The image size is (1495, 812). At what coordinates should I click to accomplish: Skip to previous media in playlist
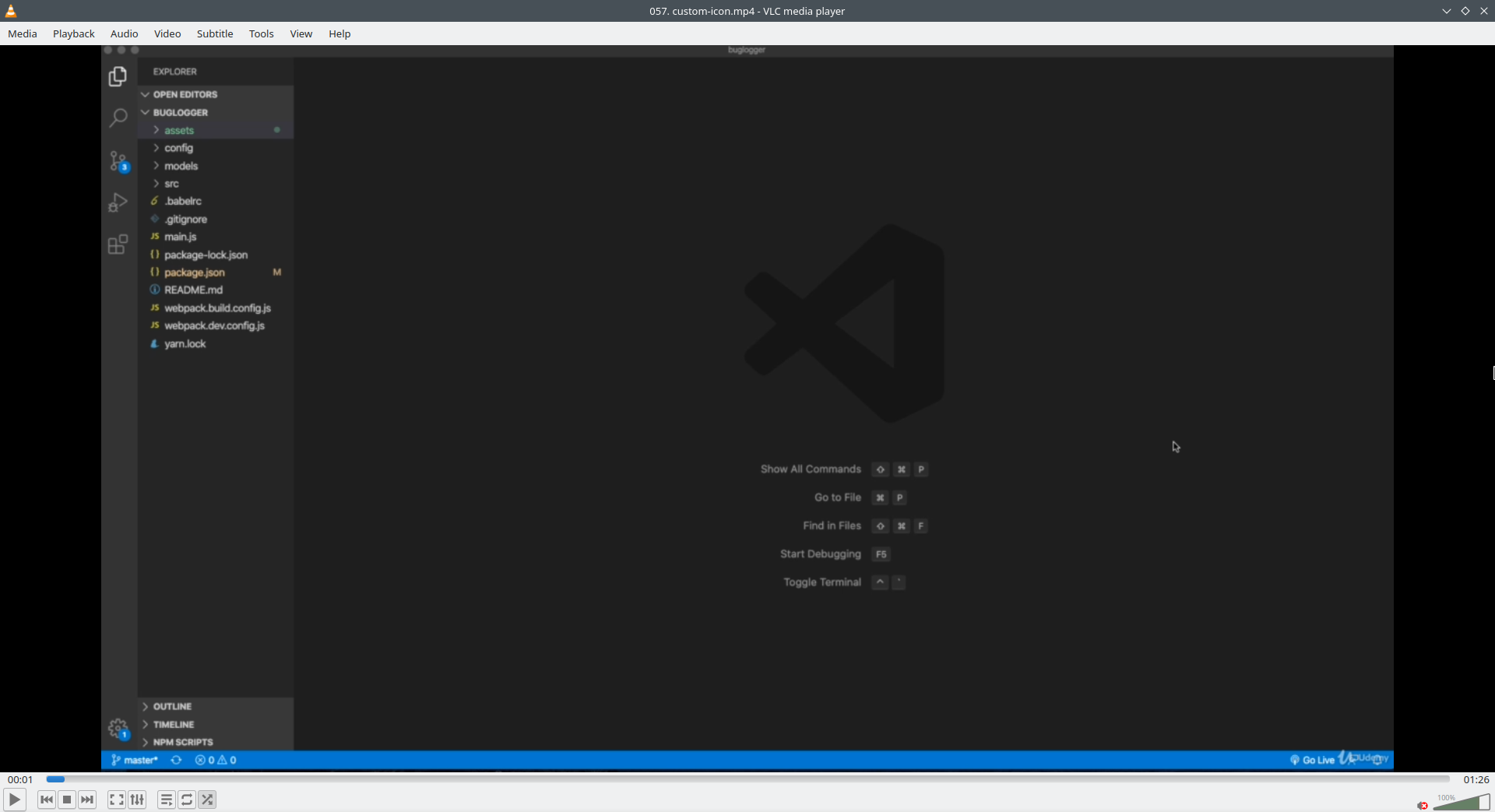pyautogui.click(x=47, y=800)
